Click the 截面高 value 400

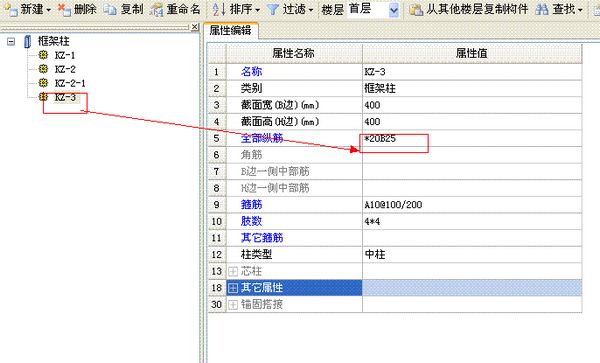(472, 122)
